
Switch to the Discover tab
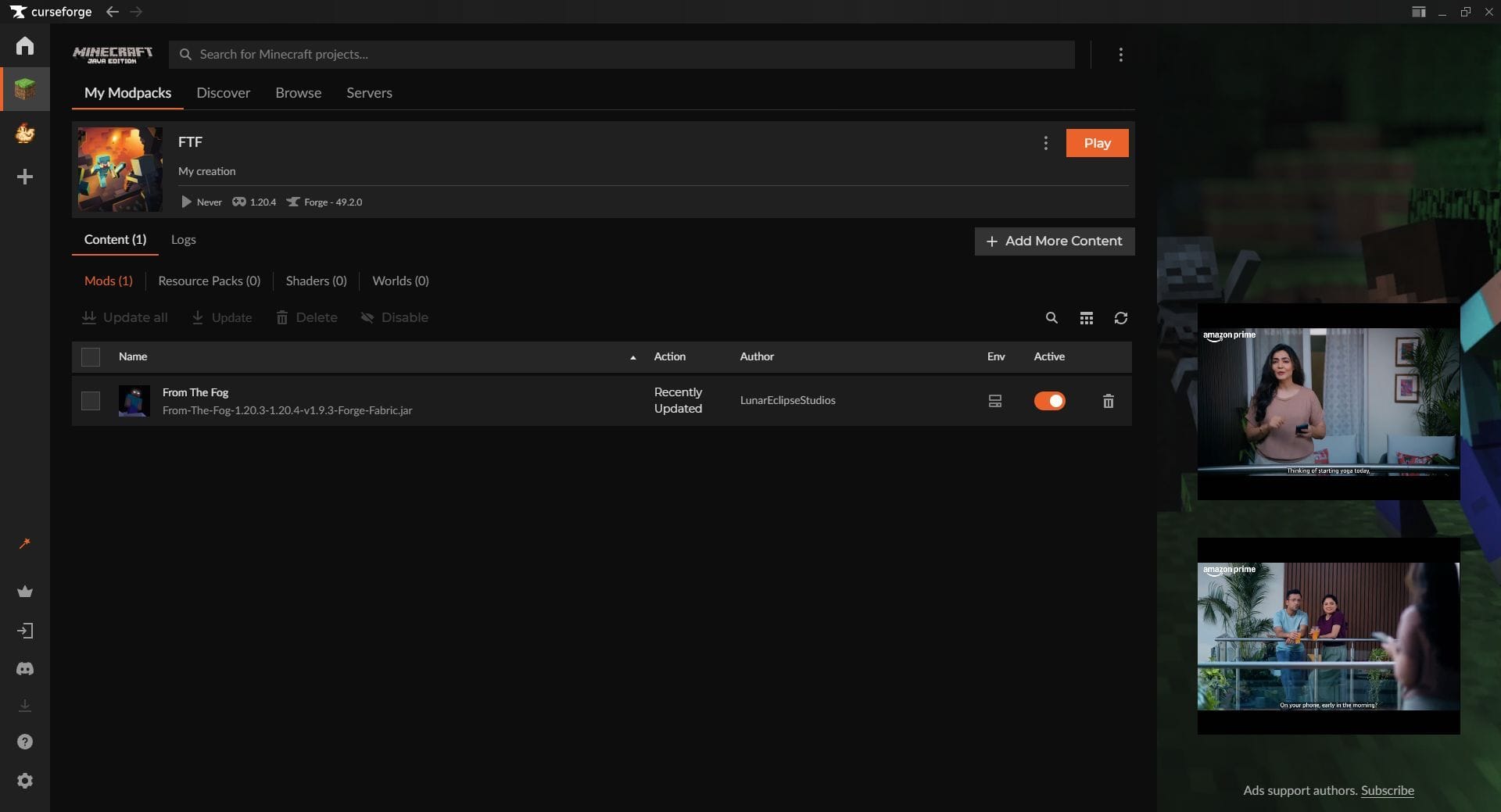point(223,93)
